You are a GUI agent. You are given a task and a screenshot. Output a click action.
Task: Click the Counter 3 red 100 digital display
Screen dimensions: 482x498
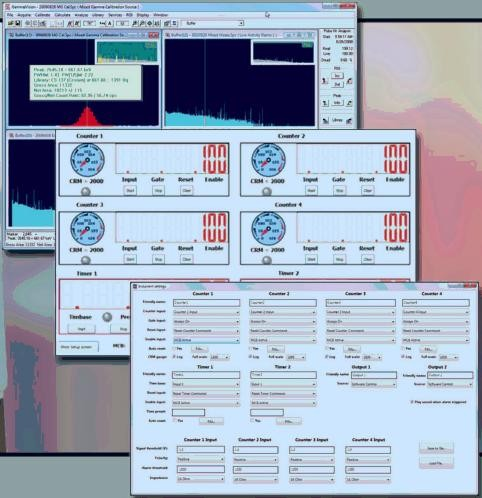click(x=215, y=228)
